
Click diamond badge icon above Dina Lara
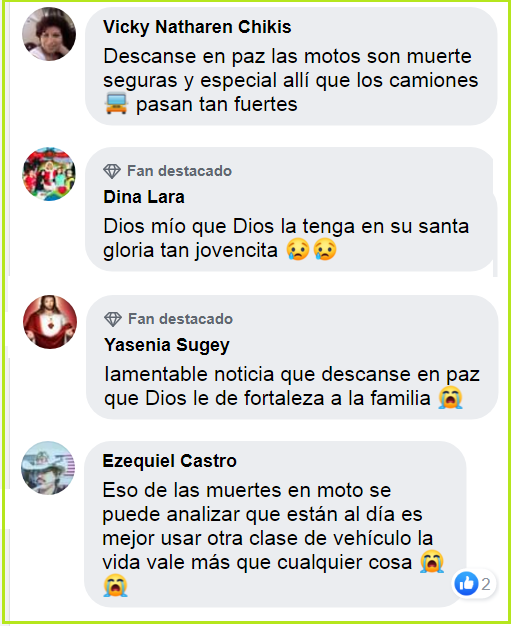[x=112, y=171]
